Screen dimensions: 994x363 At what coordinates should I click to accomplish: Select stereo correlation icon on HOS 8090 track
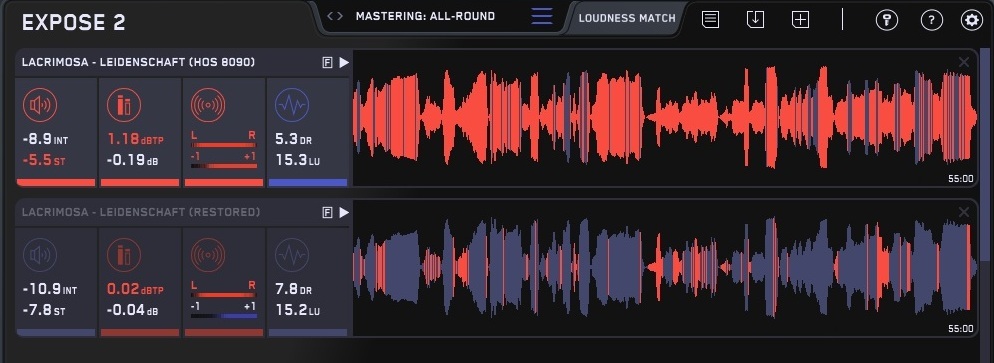pyautogui.click(x=208, y=105)
